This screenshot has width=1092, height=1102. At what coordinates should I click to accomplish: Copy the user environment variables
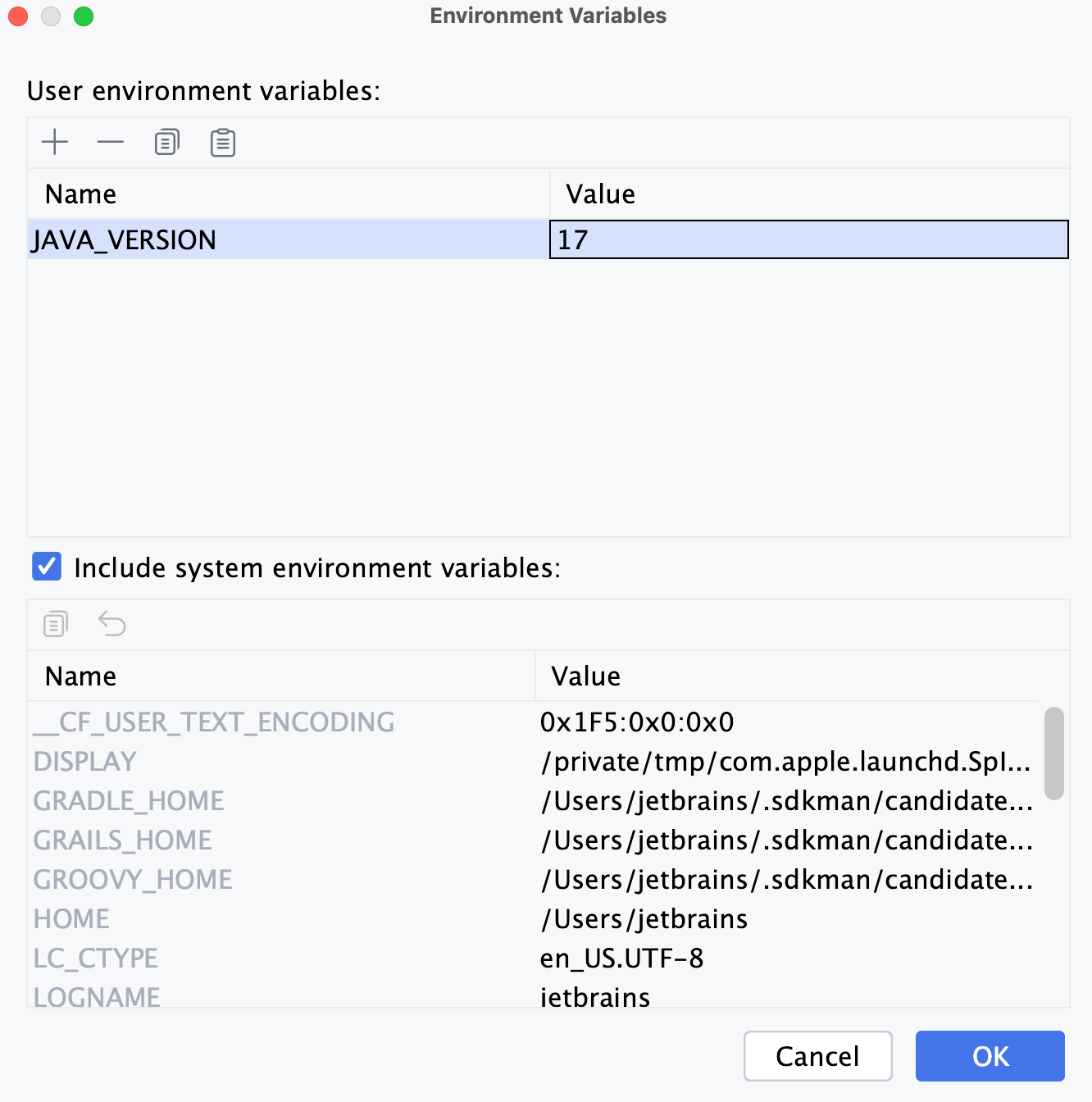click(x=166, y=141)
